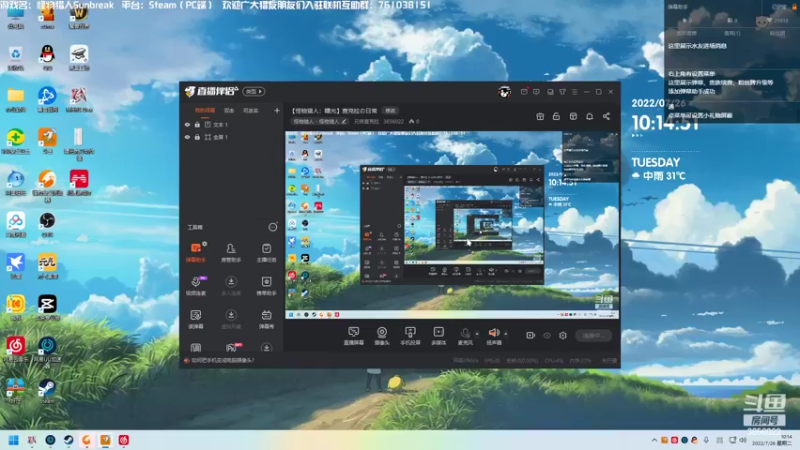
Task: Click the skin shirt icon in the title bar
Action: click(562, 92)
